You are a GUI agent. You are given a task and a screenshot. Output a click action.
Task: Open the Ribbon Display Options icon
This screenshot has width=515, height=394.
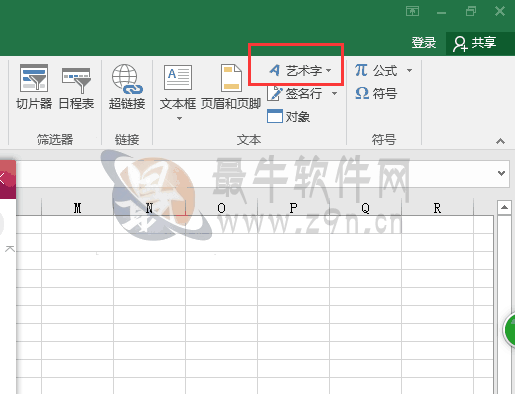(x=412, y=11)
